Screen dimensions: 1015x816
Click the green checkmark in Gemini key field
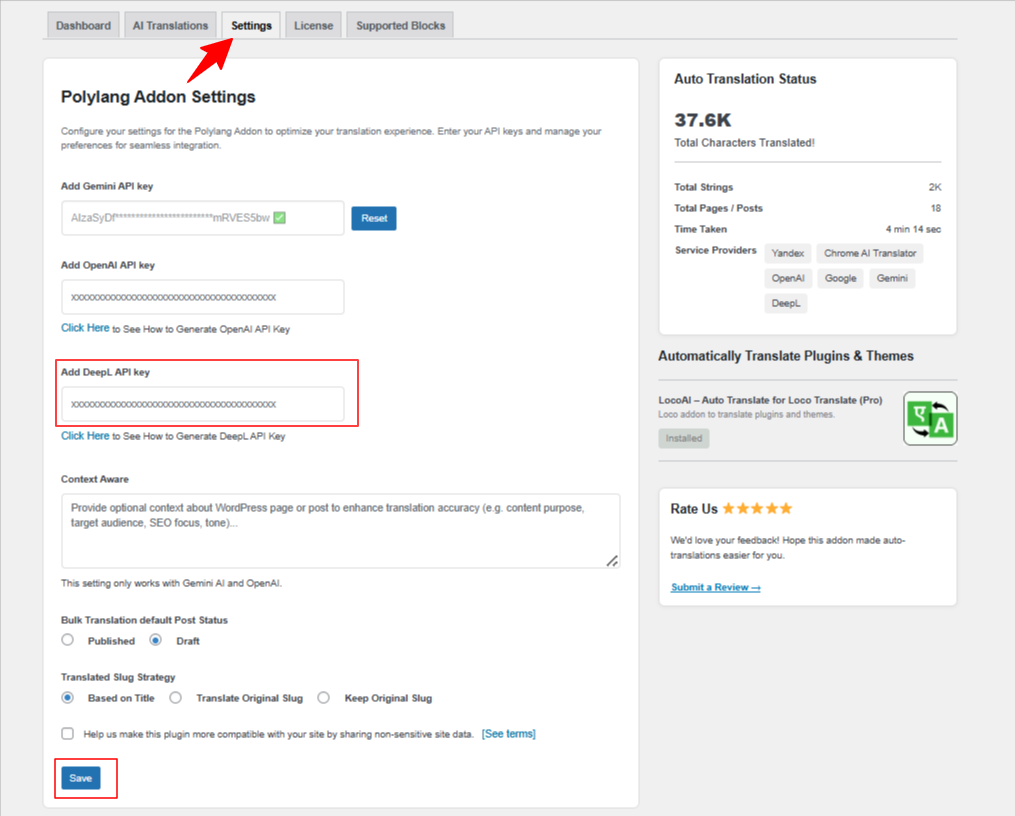(280, 218)
